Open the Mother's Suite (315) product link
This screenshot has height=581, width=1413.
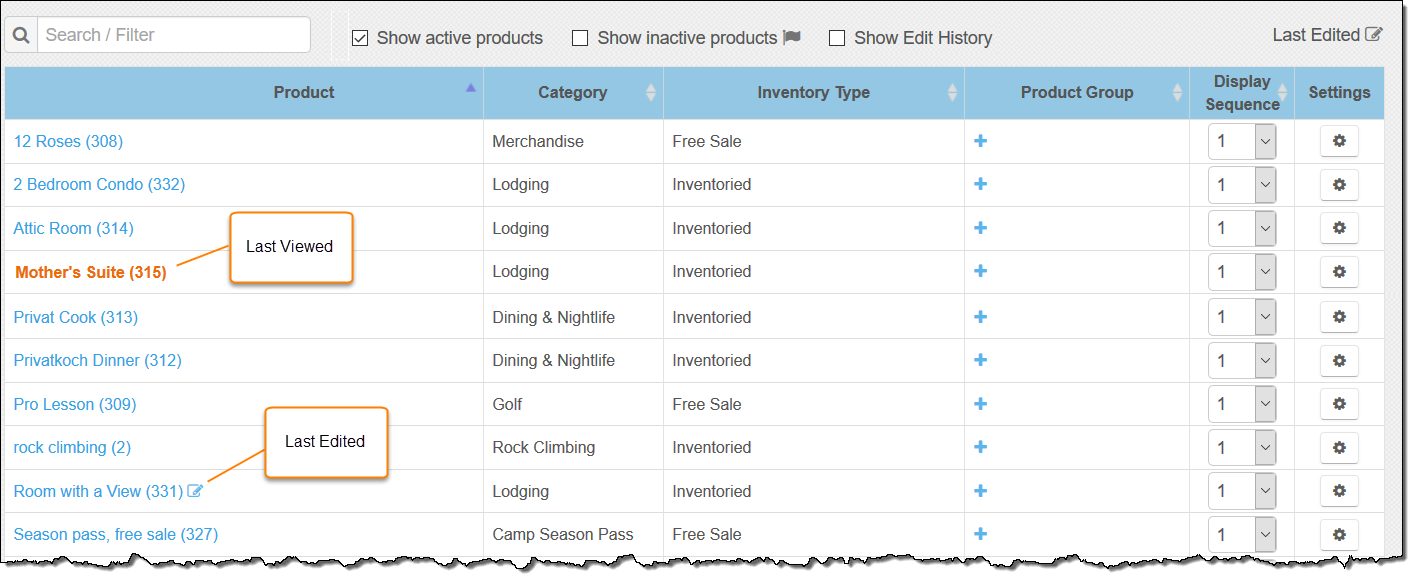[x=91, y=272]
